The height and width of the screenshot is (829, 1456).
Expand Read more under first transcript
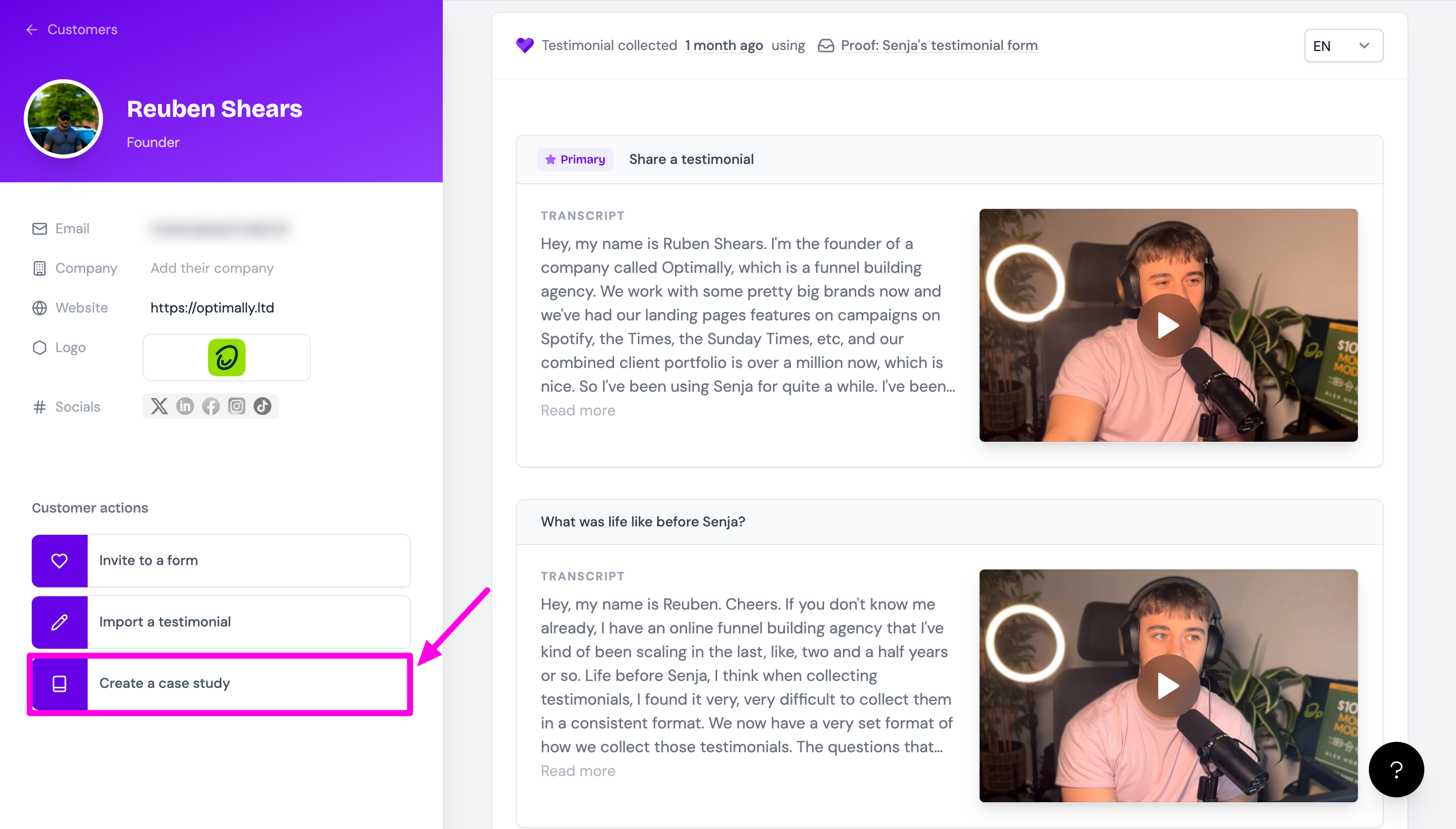[x=578, y=410]
